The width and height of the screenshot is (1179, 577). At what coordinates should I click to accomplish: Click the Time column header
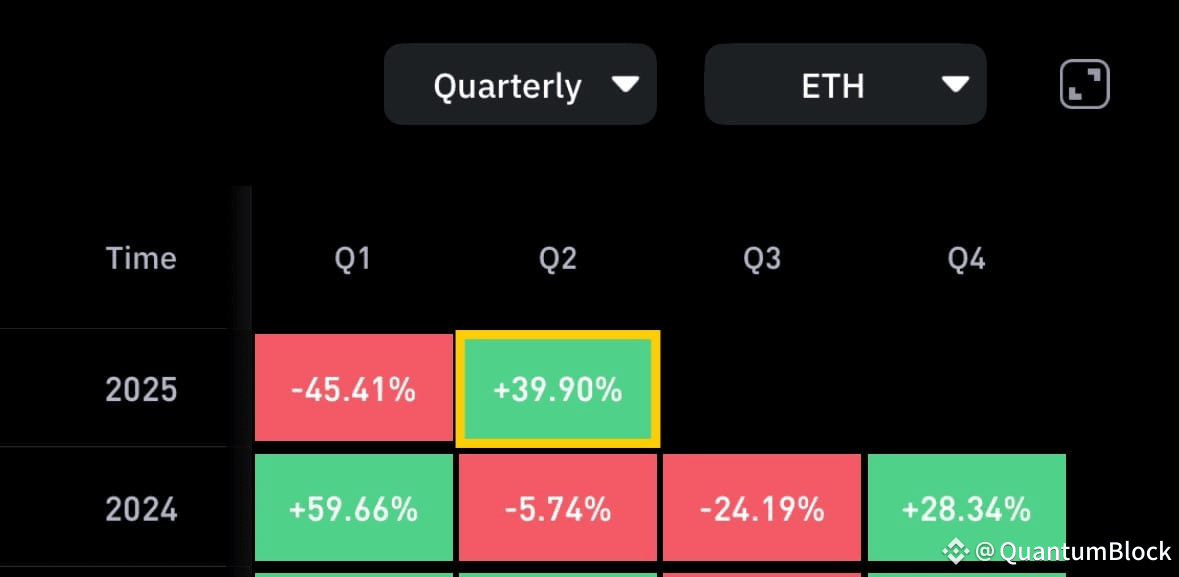pos(141,259)
